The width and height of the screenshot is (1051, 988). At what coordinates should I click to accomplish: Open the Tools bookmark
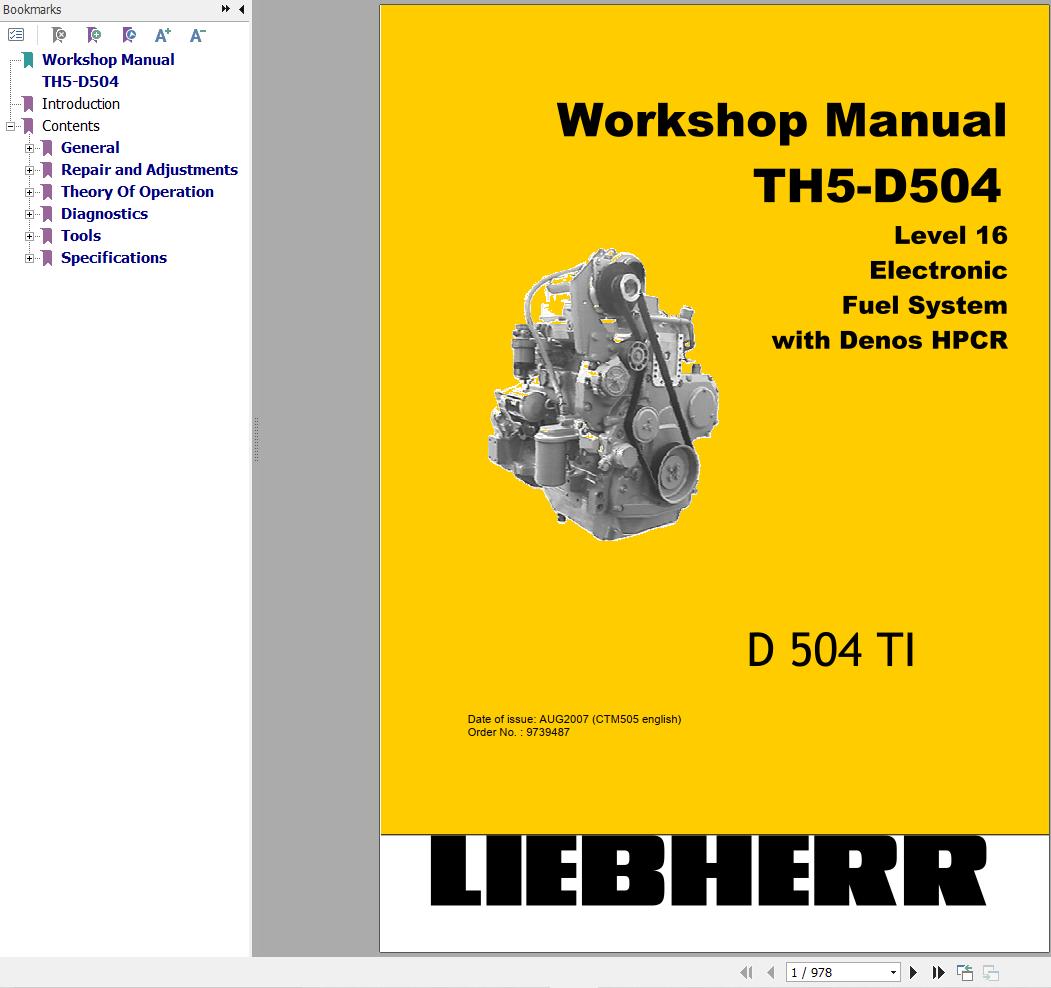coord(81,235)
